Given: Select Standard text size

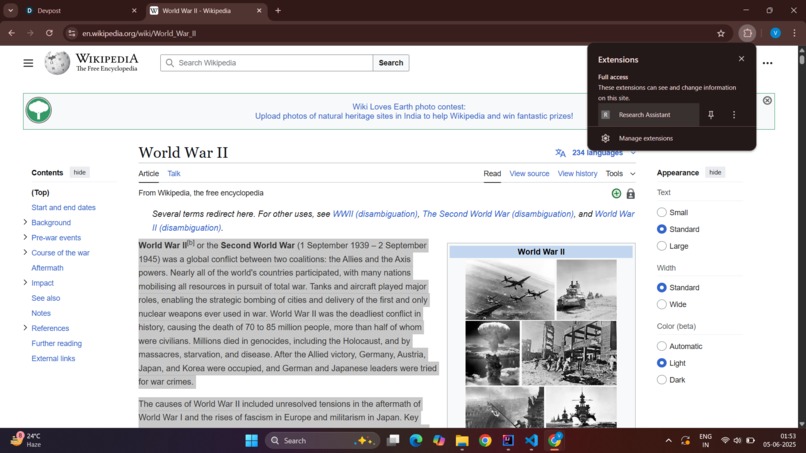Looking at the screenshot, I should click(662, 229).
